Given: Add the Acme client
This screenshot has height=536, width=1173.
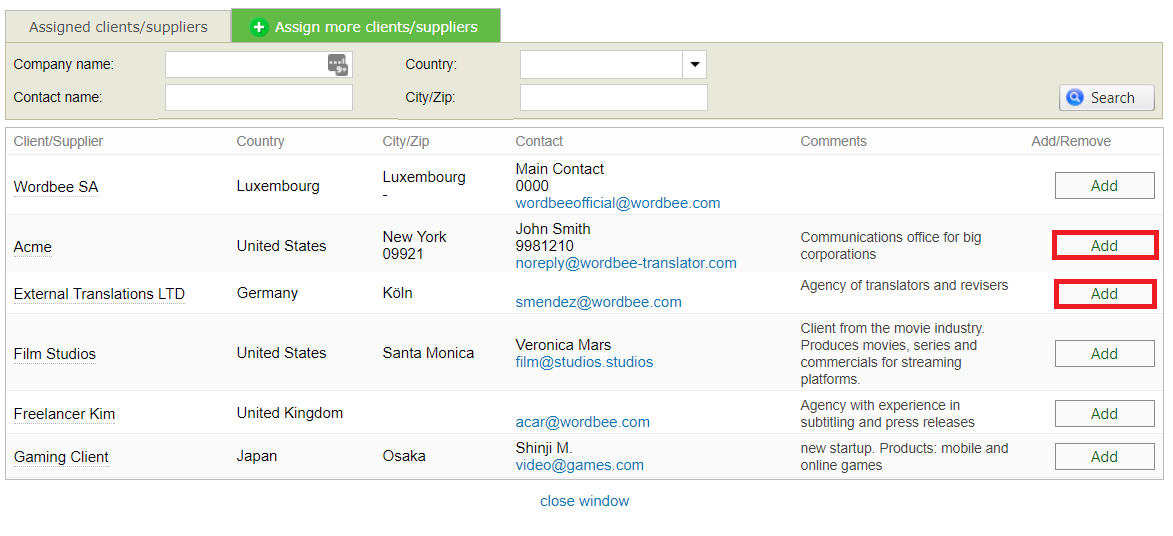Looking at the screenshot, I should (x=1104, y=246).
